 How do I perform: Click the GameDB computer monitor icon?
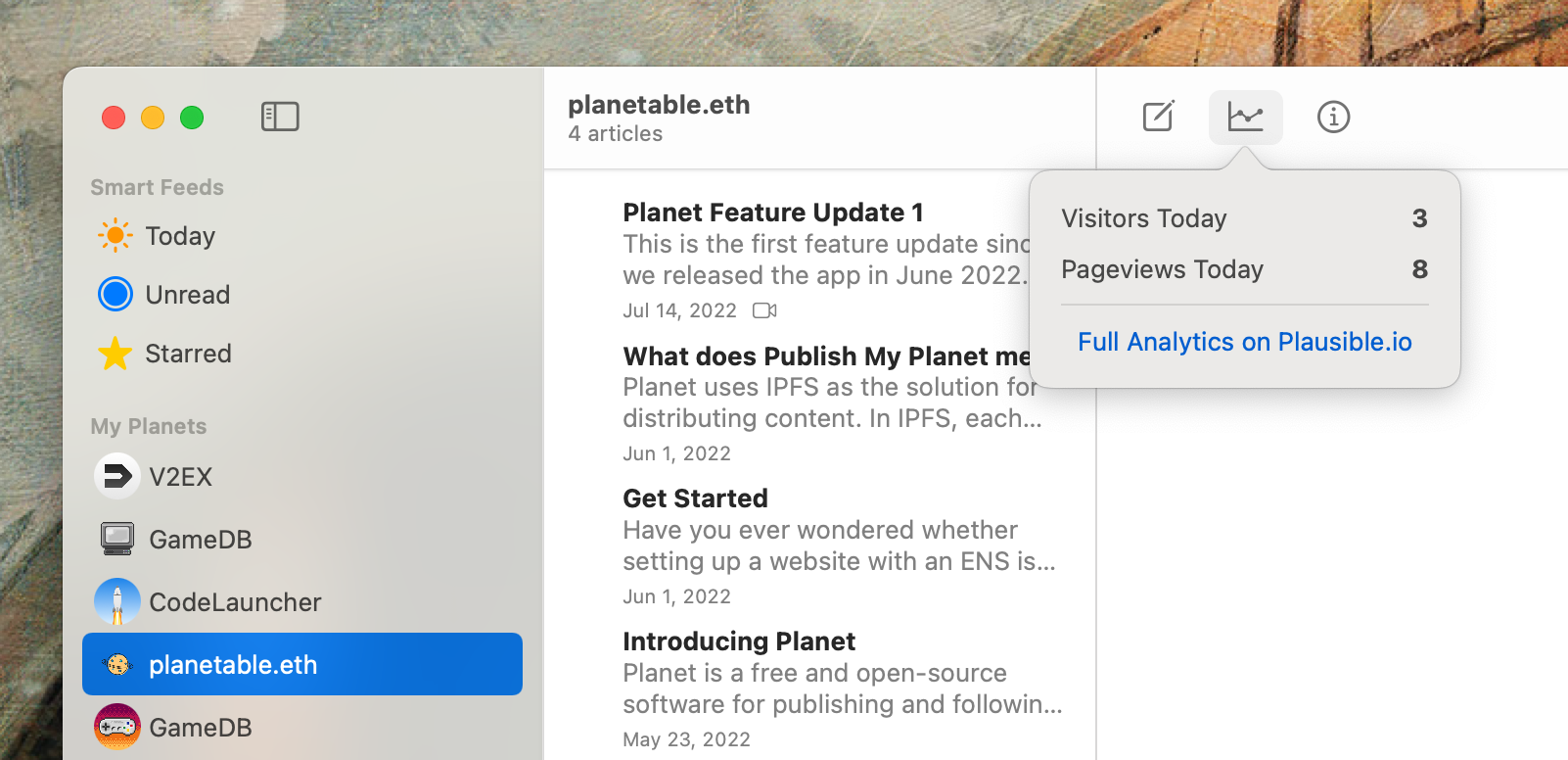[116, 539]
